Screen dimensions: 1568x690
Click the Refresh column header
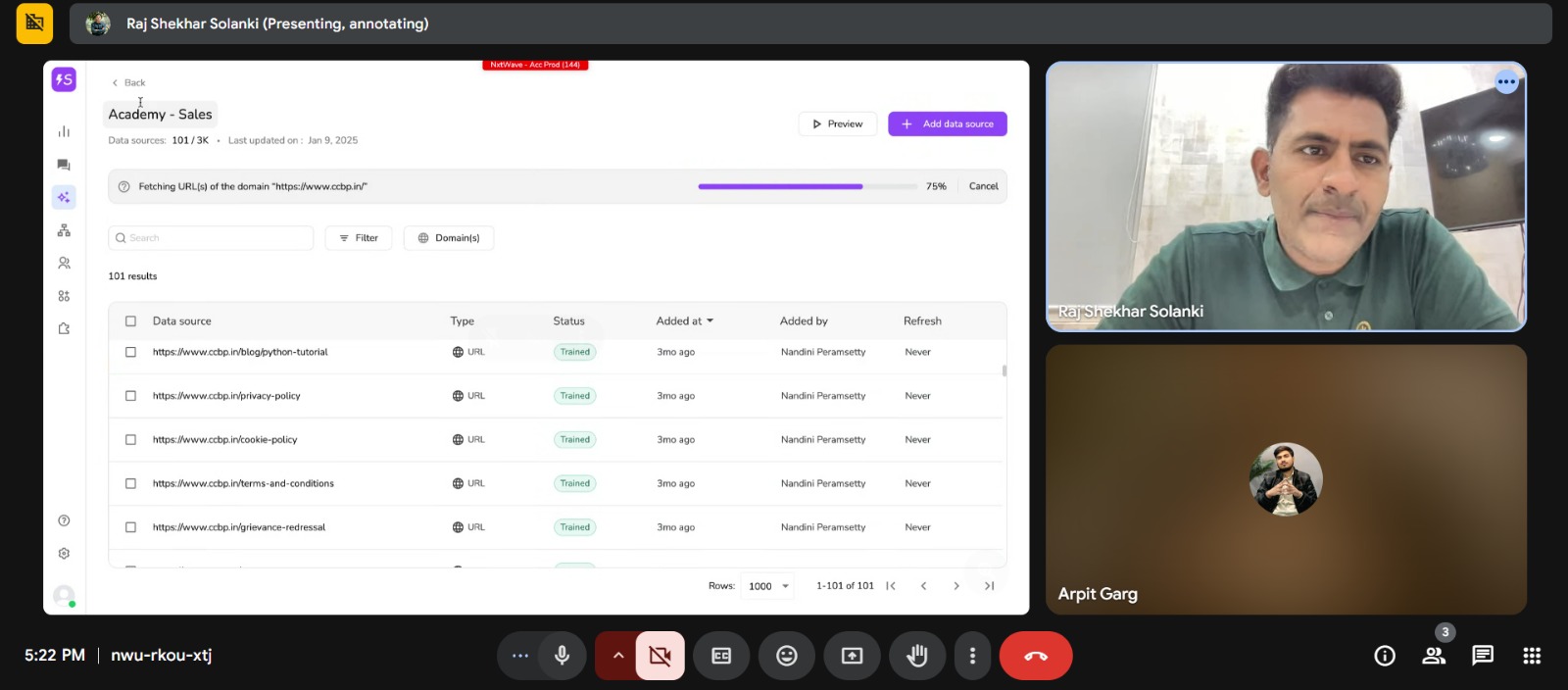[x=922, y=321]
